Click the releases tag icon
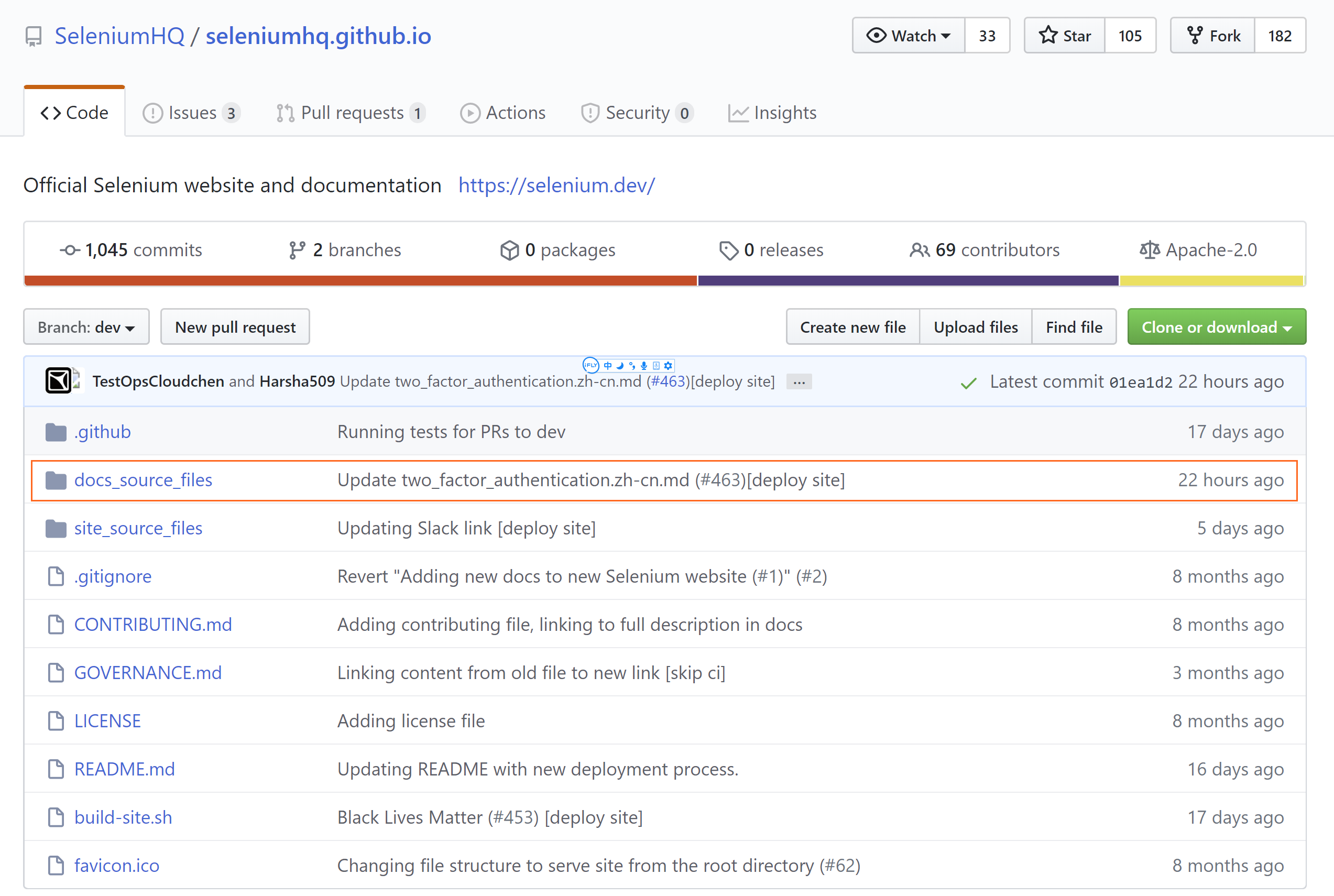The width and height of the screenshot is (1334, 896). 728,250
